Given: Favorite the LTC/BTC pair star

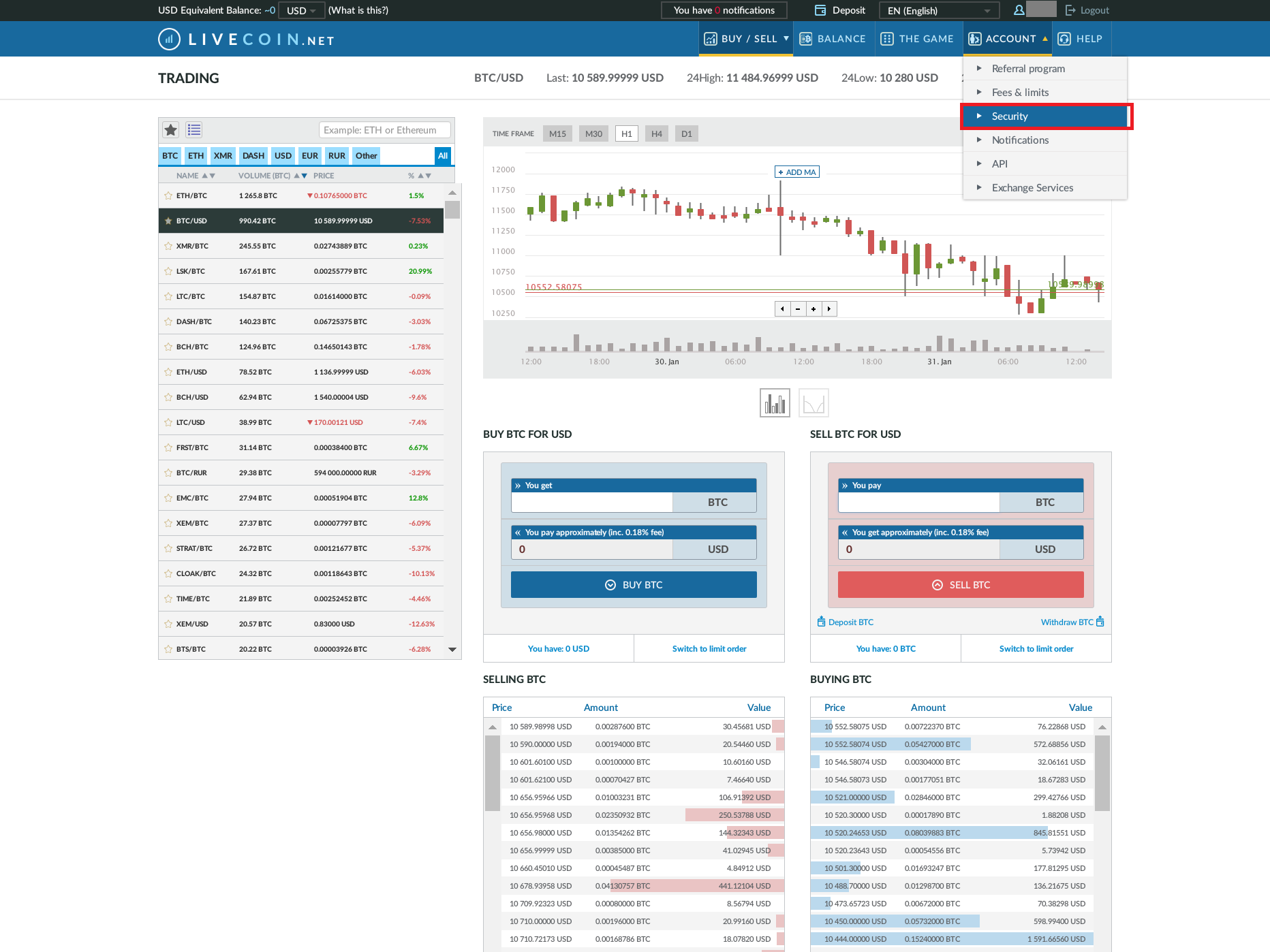Looking at the screenshot, I should [x=168, y=296].
